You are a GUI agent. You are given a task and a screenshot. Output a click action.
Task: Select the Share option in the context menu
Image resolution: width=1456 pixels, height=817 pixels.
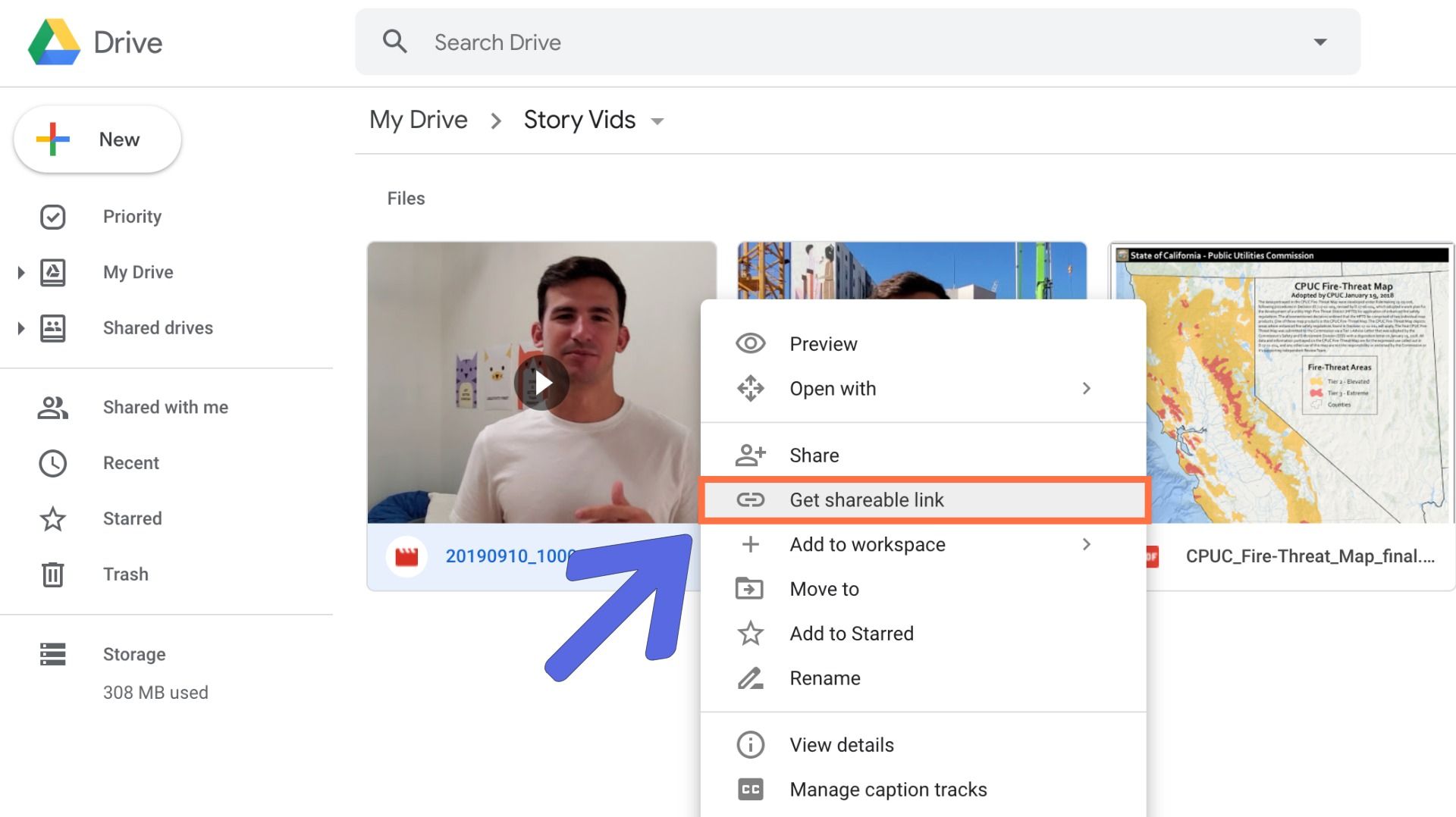[814, 455]
